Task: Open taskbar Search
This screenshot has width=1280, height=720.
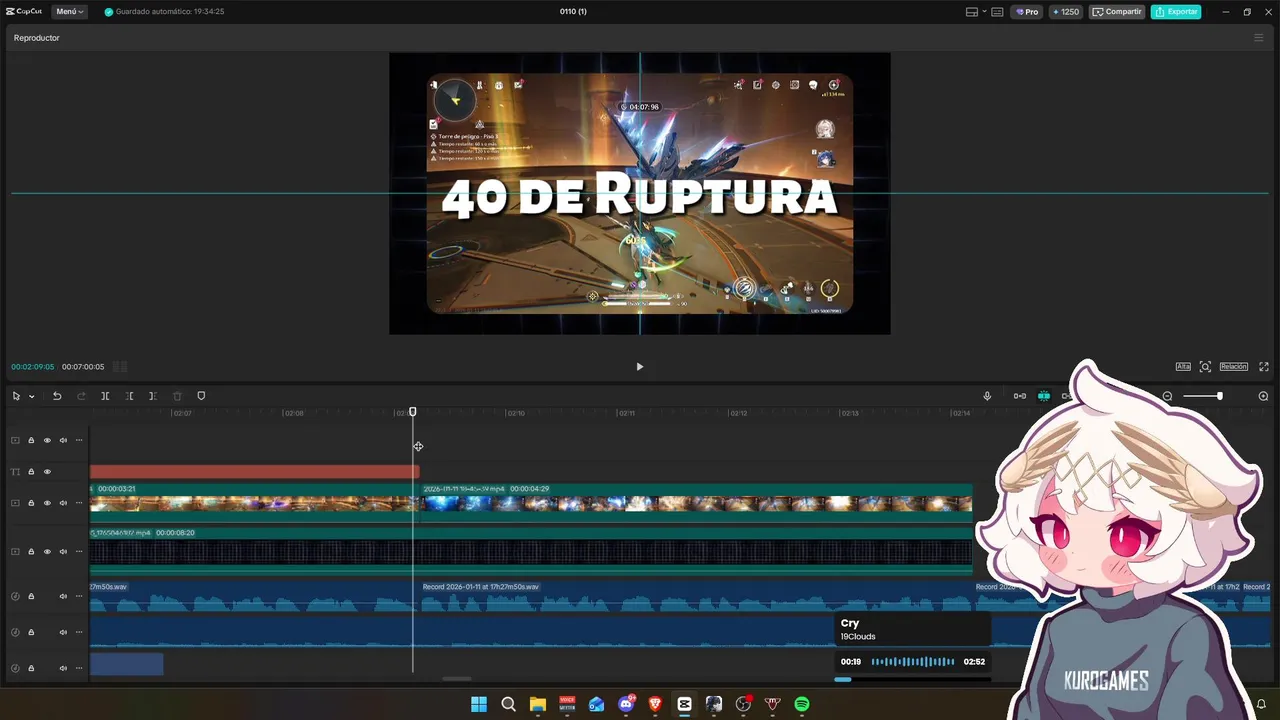Action: point(508,704)
